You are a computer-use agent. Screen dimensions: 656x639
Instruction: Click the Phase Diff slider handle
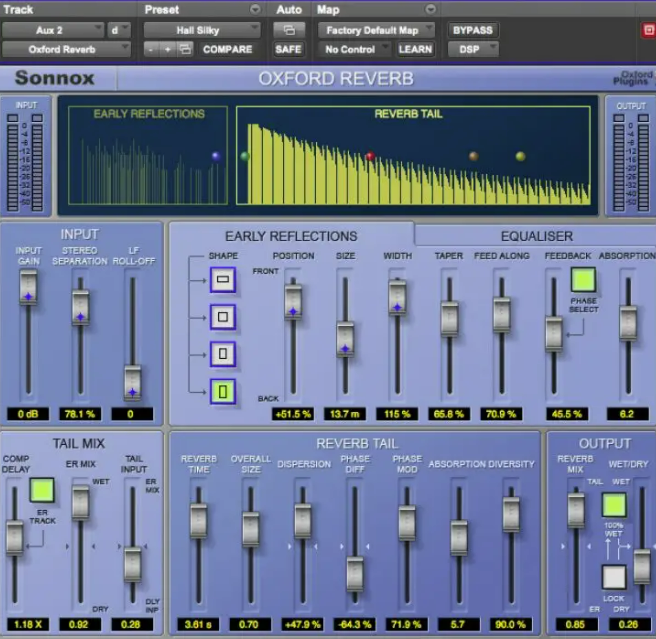click(x=355, y=573)
